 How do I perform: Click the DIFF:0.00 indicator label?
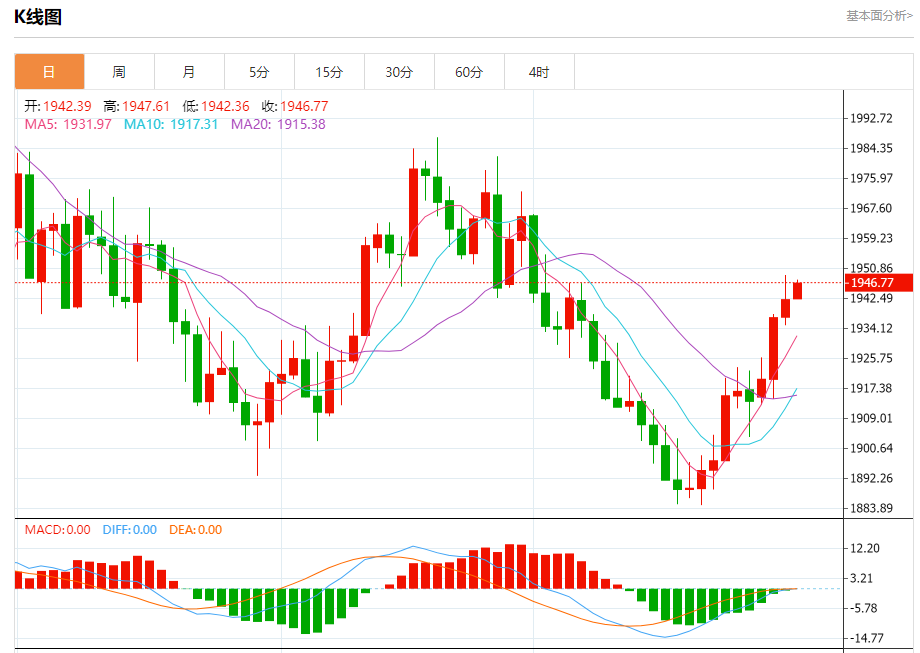(130, 530)
